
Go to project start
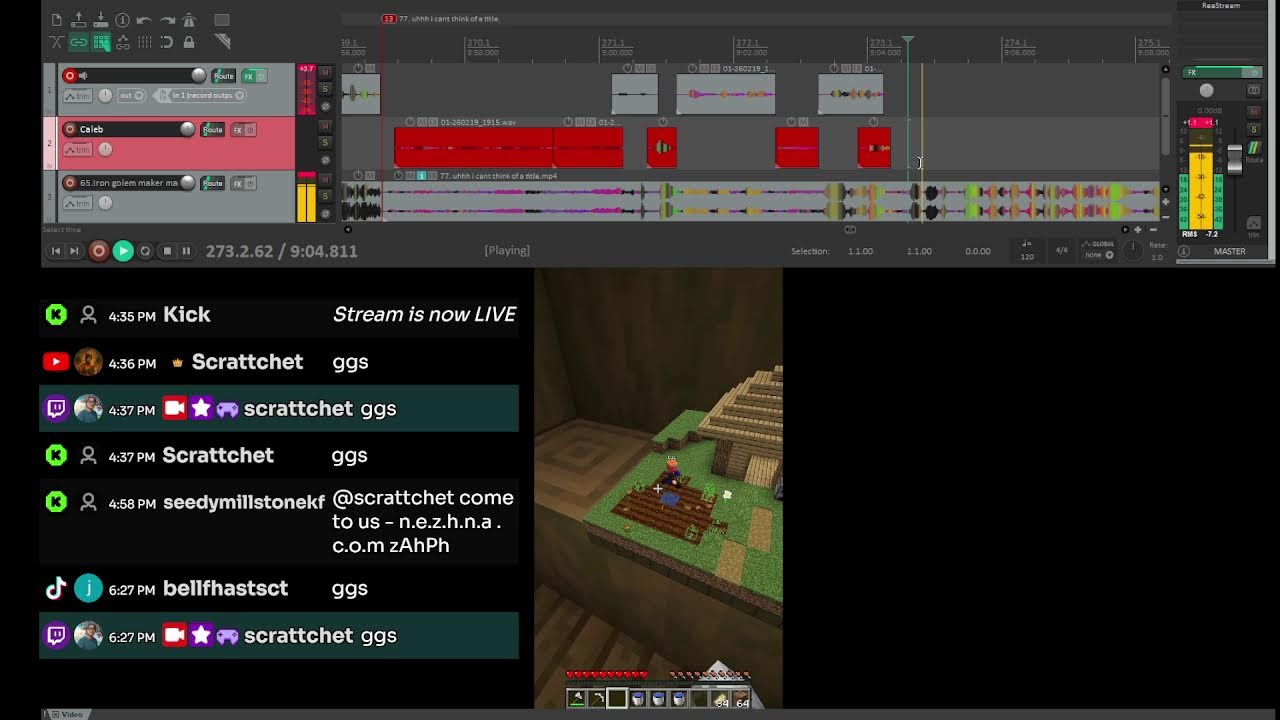pyautogui.click(x=56, y=251)
